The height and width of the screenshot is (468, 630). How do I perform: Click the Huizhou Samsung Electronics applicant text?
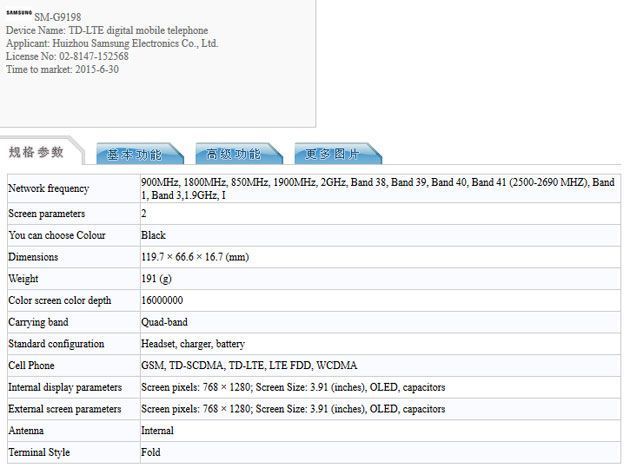point(112,44)
